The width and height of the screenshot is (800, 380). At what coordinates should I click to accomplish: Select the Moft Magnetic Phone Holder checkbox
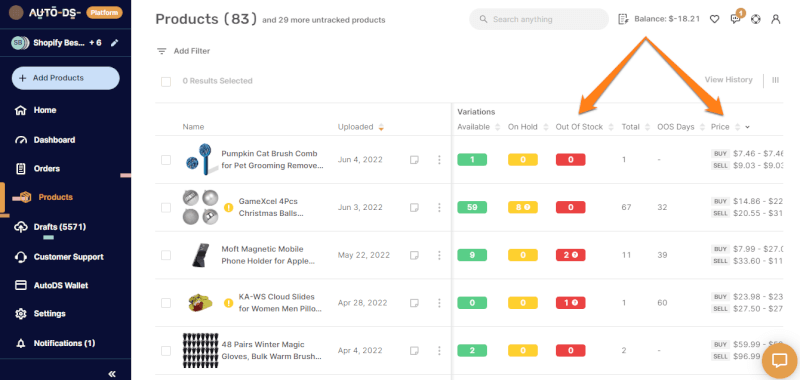(x=166, y=255)
